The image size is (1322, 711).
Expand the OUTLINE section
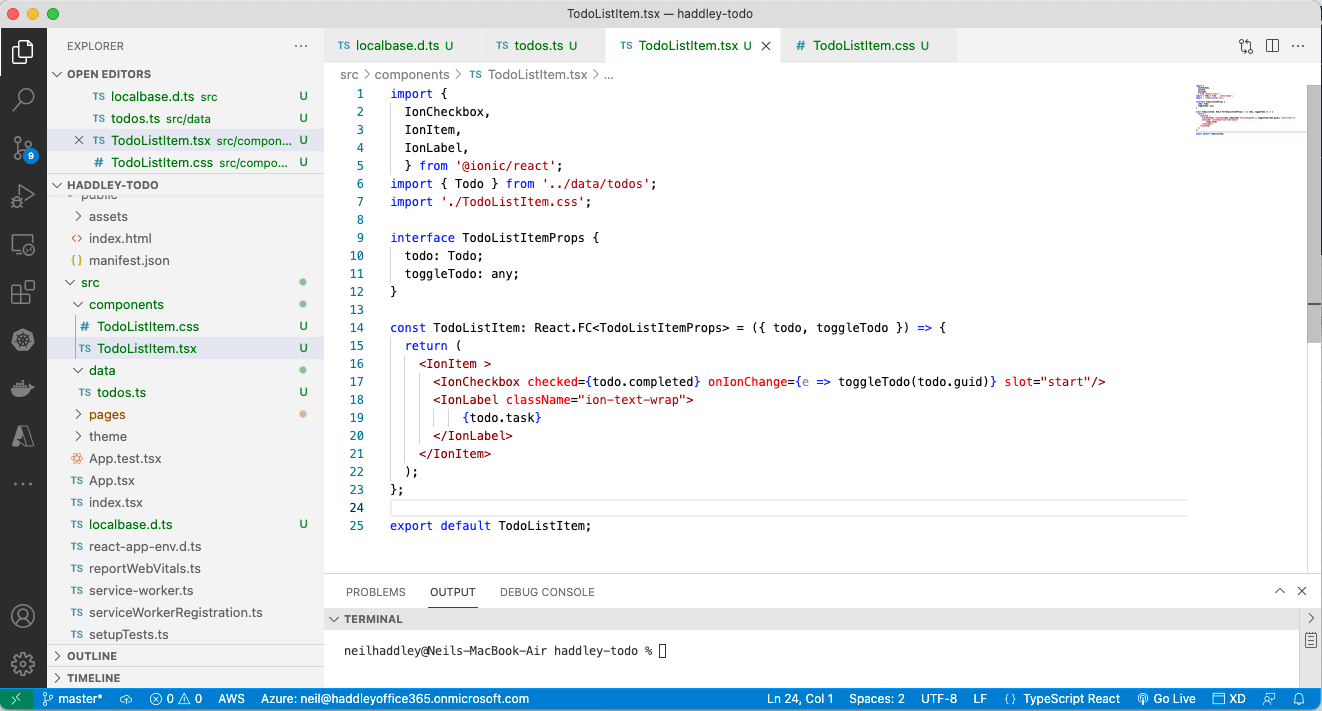pos(92,656)
